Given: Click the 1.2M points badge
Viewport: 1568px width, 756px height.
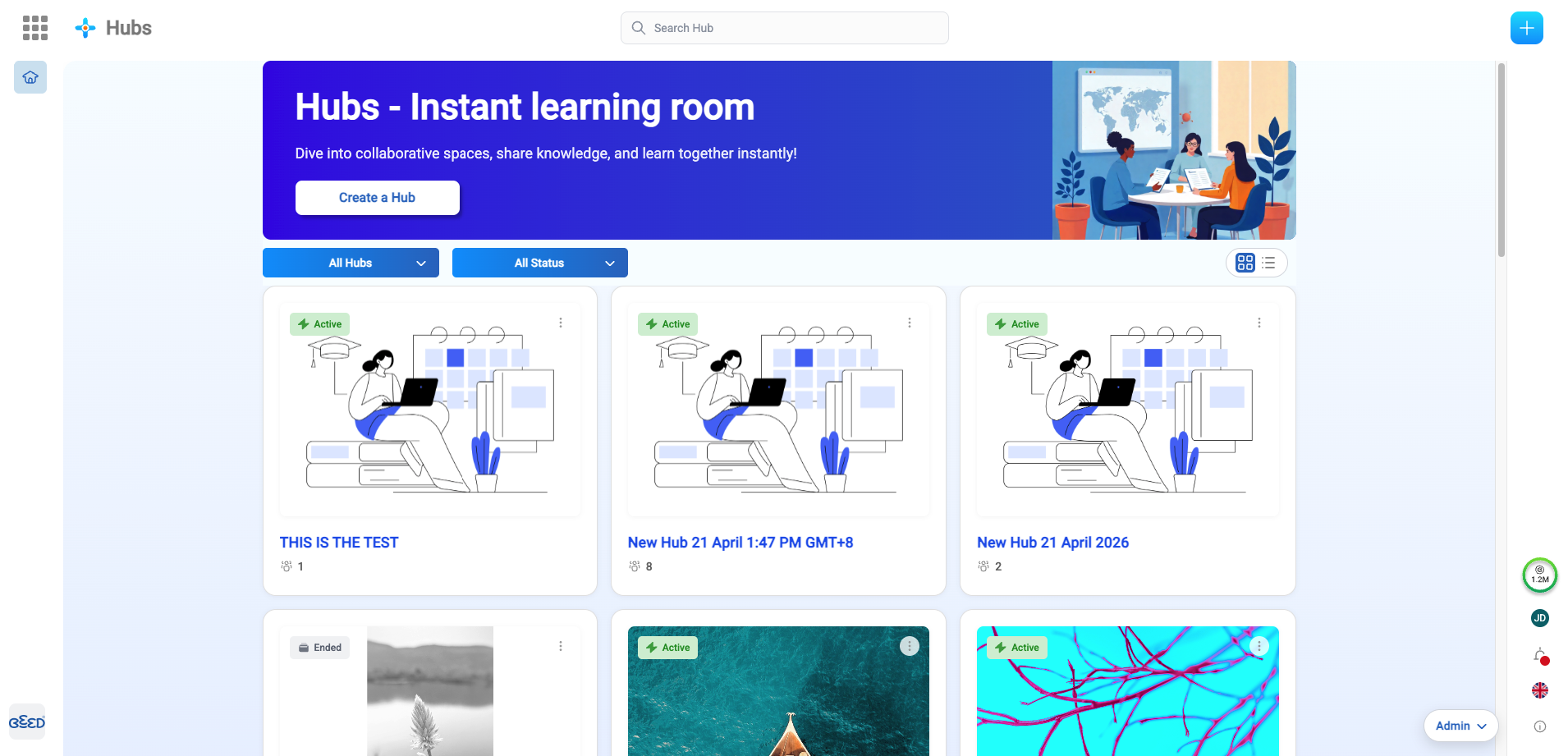Looking at the screenshot, I should [1539, 575].
